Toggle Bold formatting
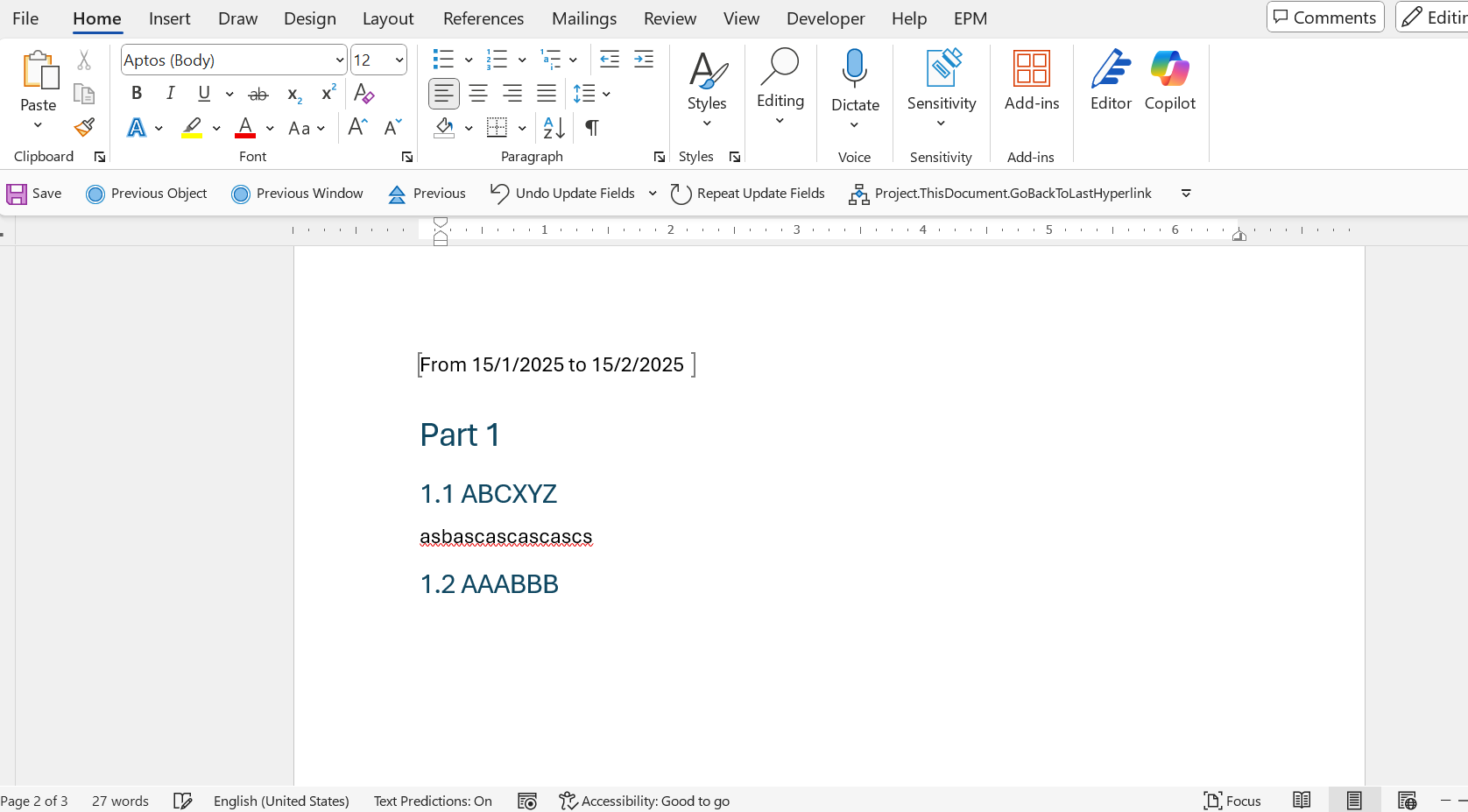 pyautogui.click(x=137, y=93)
